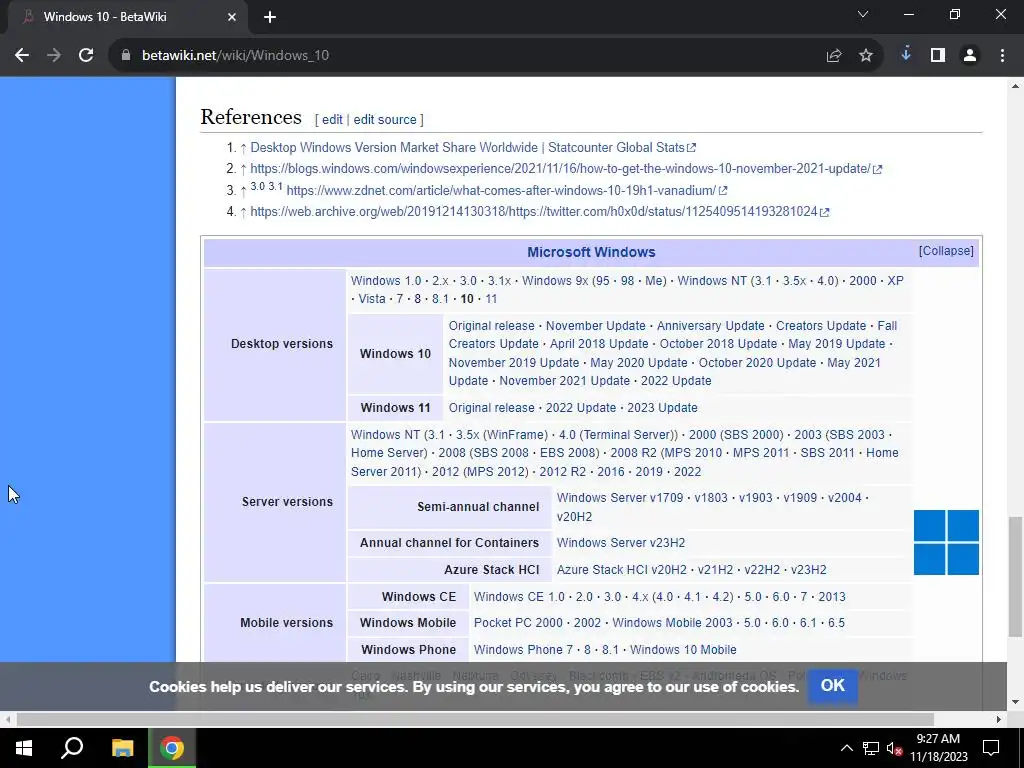The width and height of the screenshot is (1024, 768).
Task: Click the browser forward arrow
Action: pyautogui.click(x=54, y=56)
